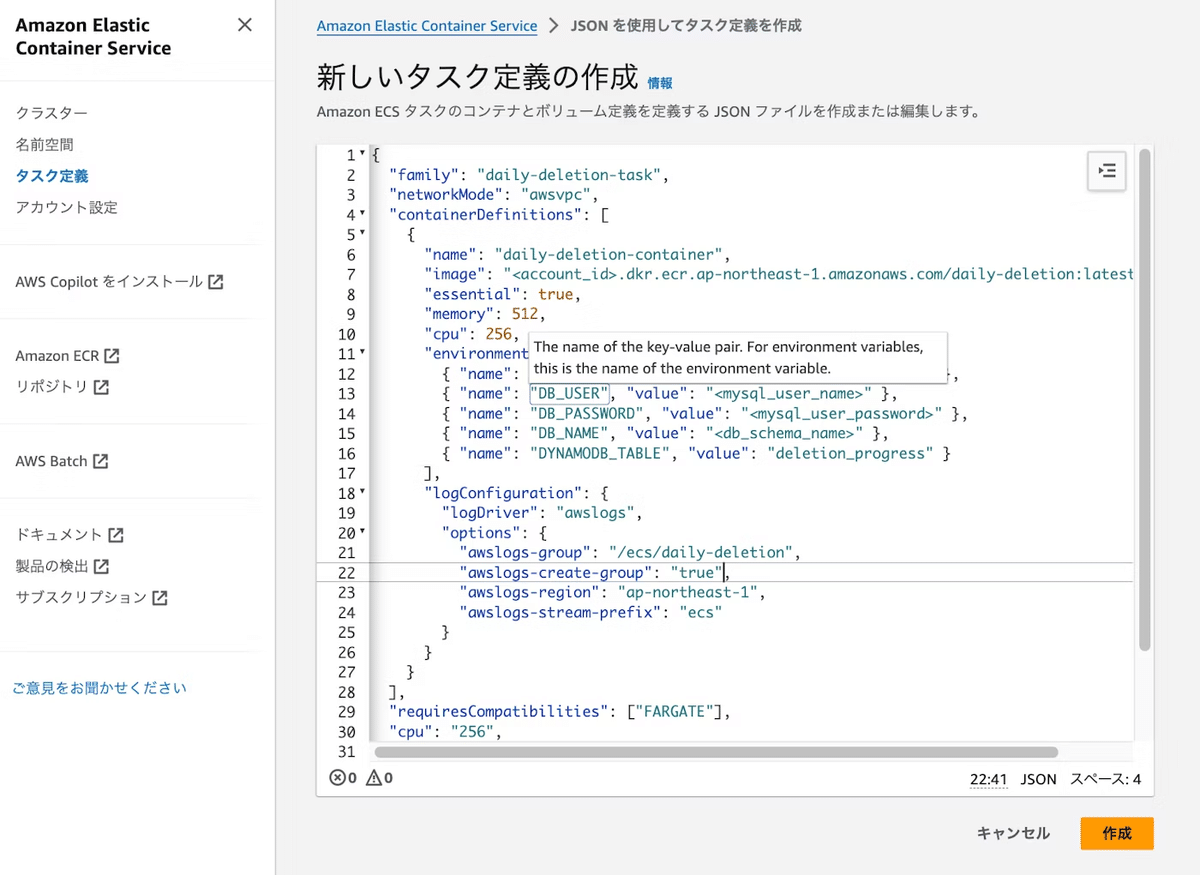
Task: Click external link icon beside AWS Batch
Action: pyautogui.click(x=100, y=461)
